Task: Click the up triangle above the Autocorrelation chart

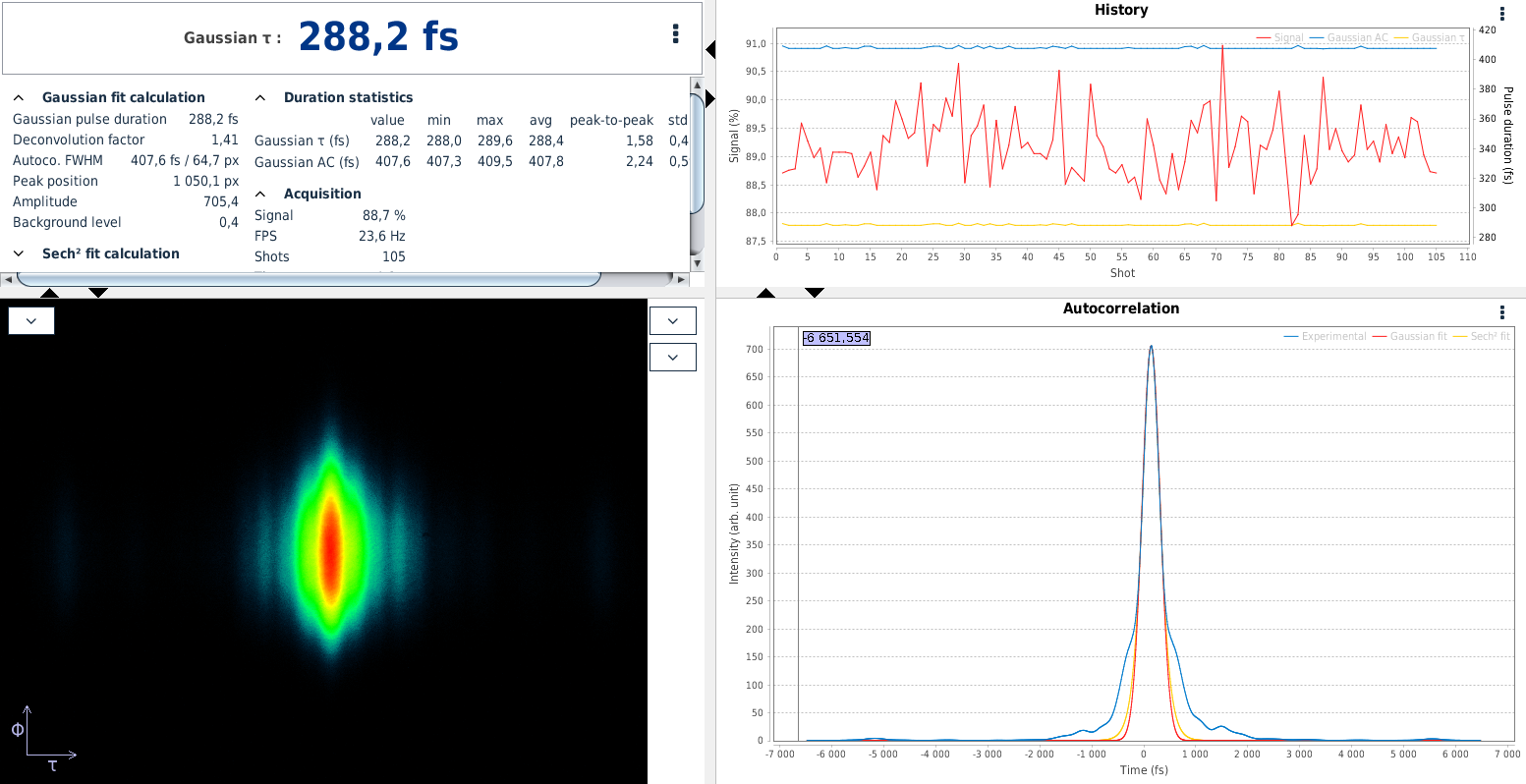Action: (x=766, y=293)
